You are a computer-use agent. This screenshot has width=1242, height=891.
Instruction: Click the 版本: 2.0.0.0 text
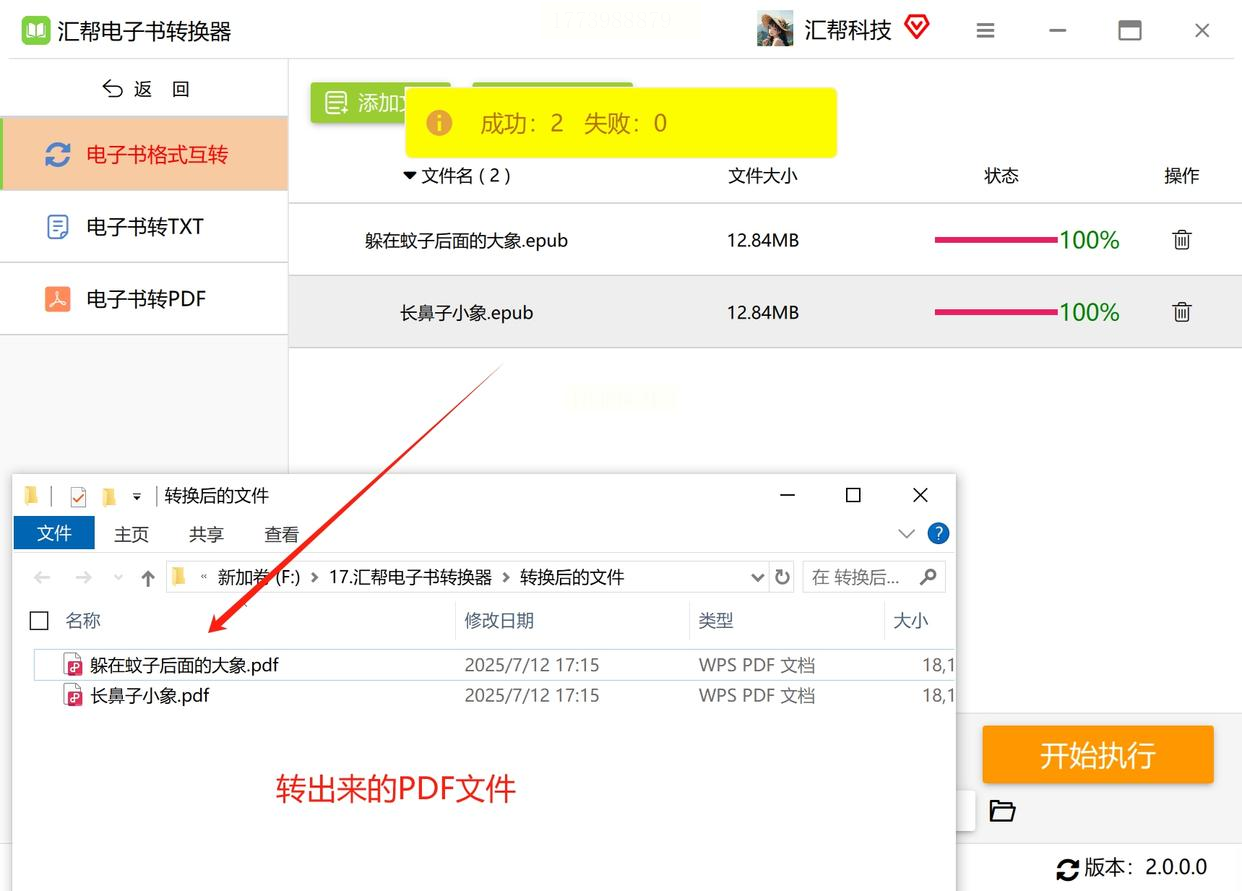click(x=1146, y=867)
